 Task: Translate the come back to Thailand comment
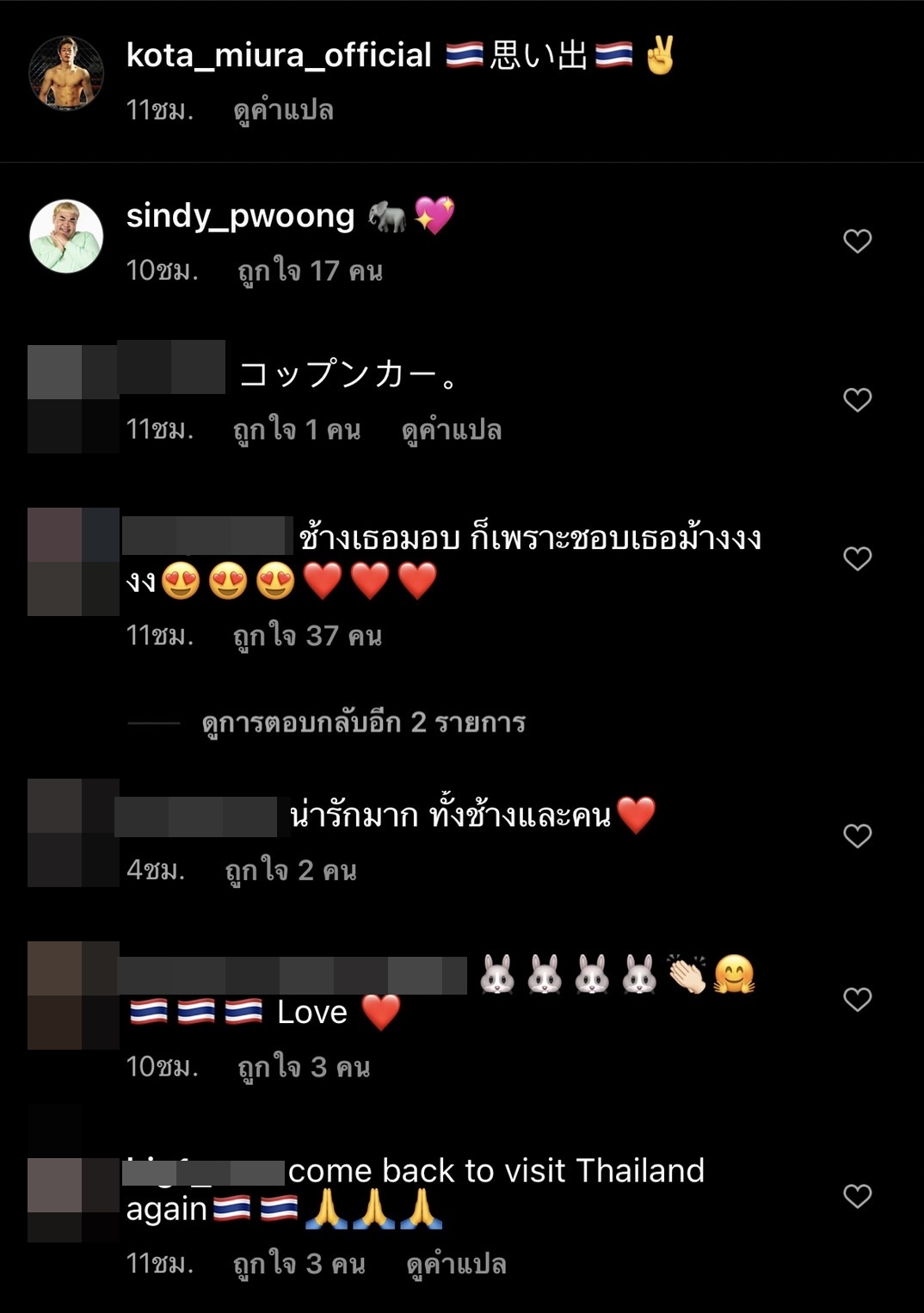click(456, 1264)
